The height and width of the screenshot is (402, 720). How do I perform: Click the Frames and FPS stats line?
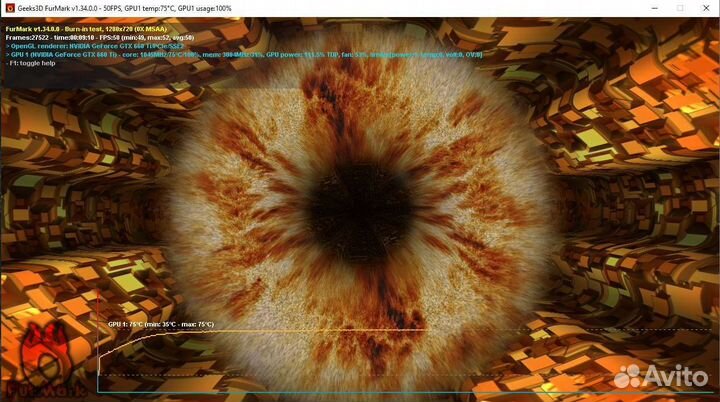point(100,38)
